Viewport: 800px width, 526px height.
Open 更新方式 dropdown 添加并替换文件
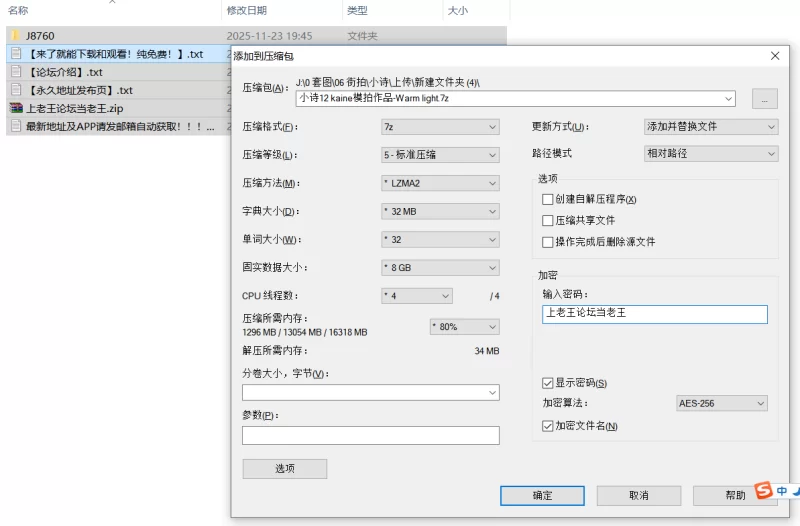[711, 127]
